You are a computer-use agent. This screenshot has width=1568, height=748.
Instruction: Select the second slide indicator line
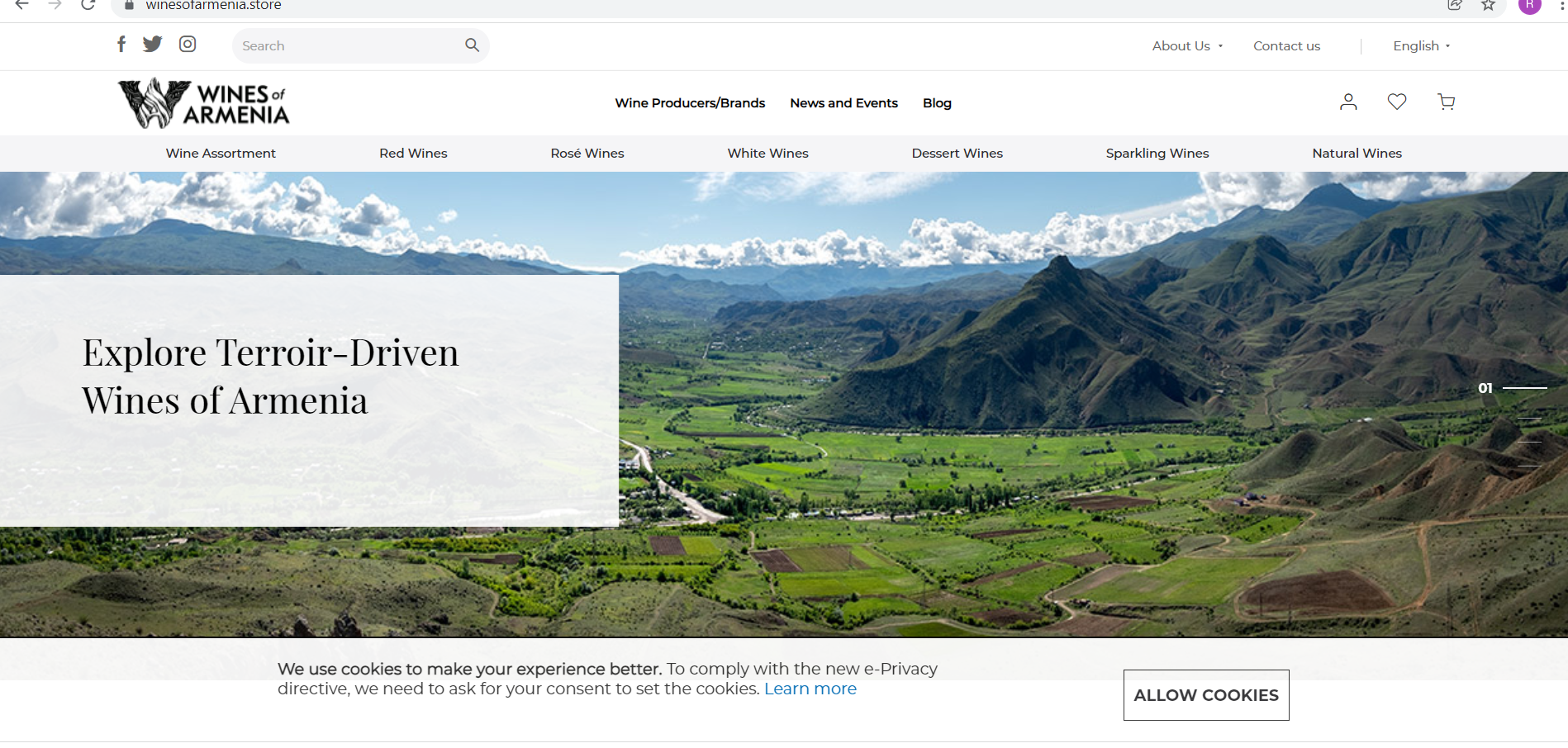point(1529,419)
